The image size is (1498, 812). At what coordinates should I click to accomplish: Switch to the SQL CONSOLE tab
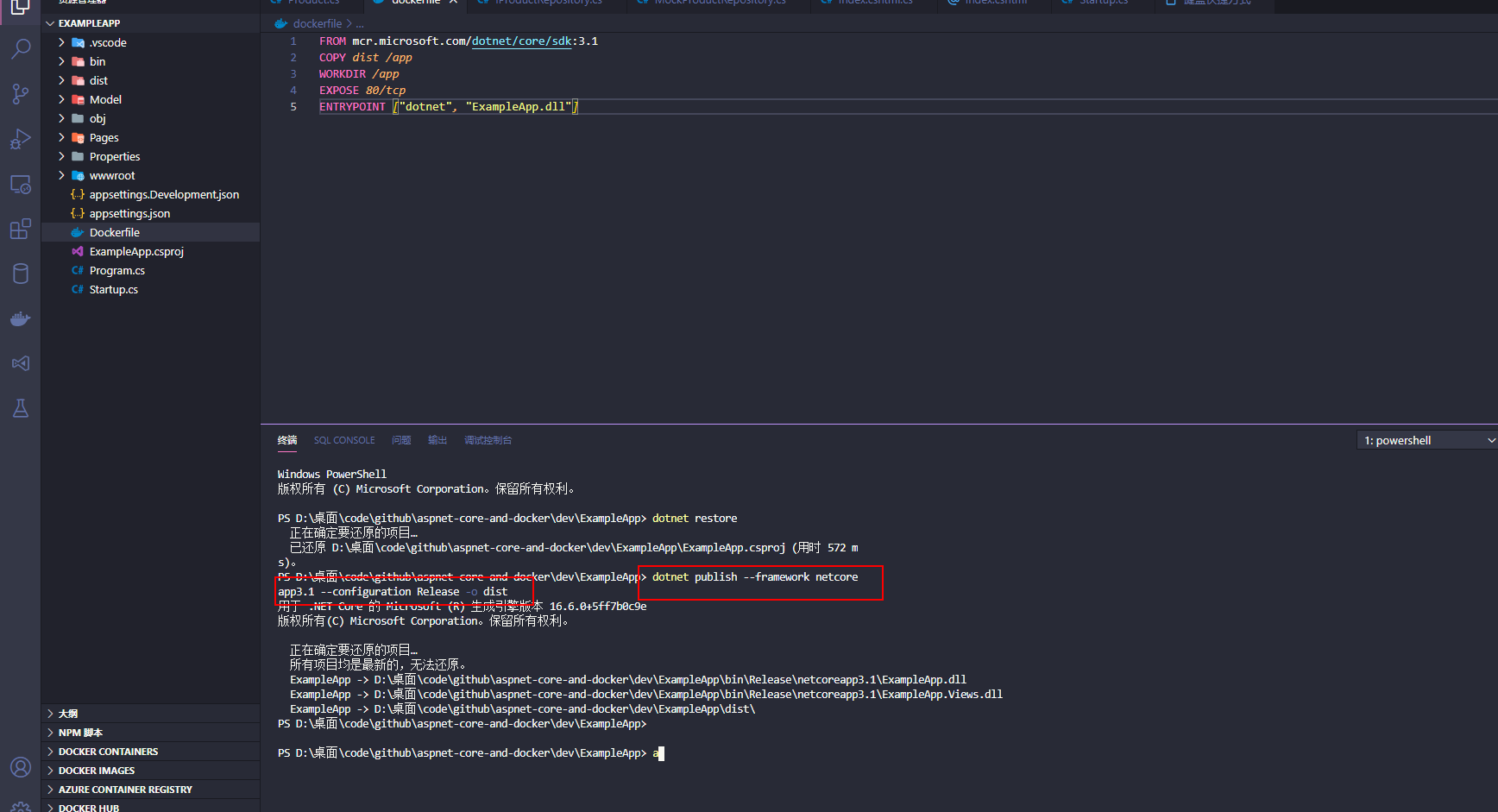click(x=344, y=440)
